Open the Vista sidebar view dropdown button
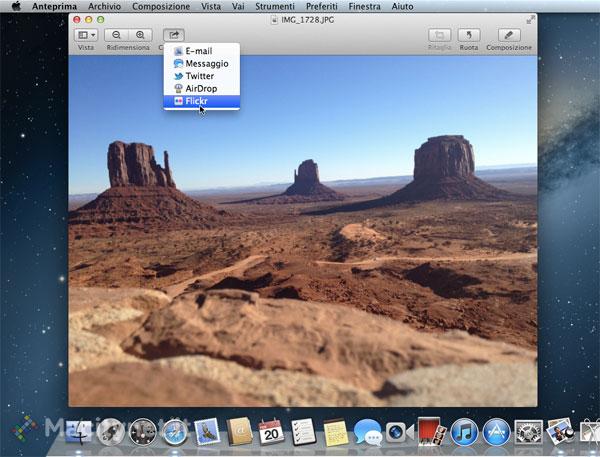The width and height of the screenshot is (600, 457). click(x=86, y=35)
